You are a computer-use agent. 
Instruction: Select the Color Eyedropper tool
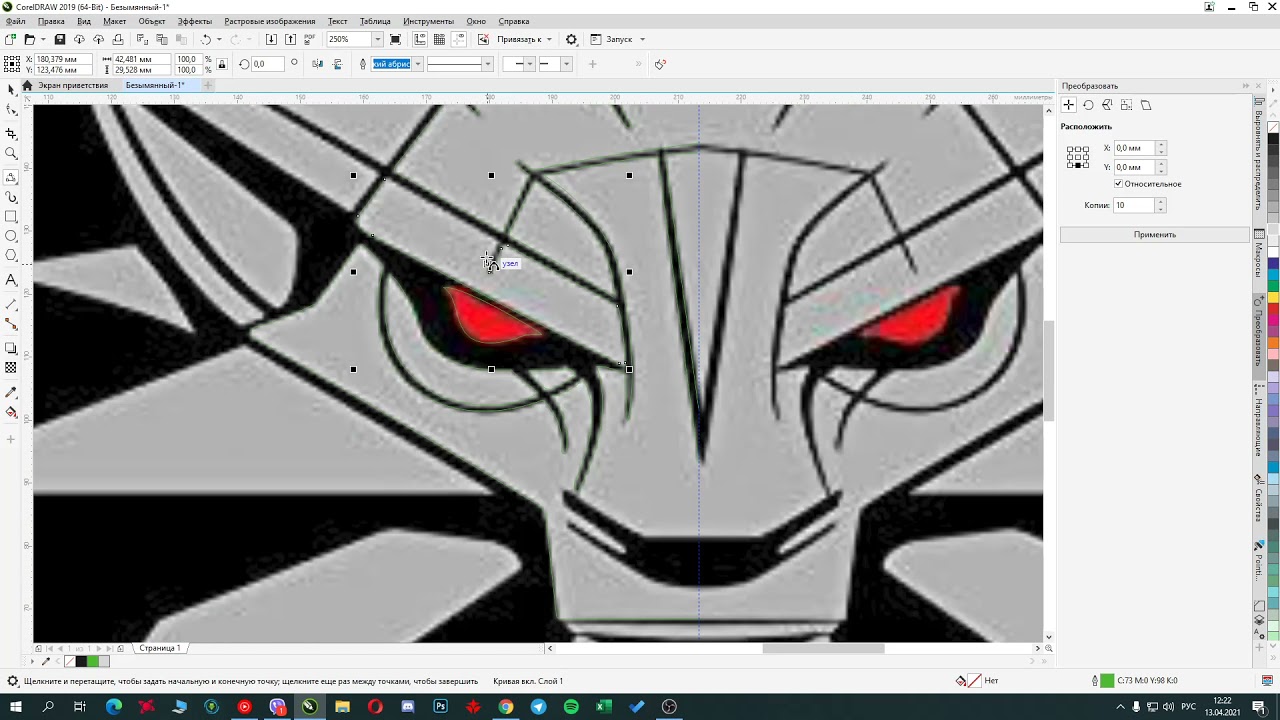[11, 392]
